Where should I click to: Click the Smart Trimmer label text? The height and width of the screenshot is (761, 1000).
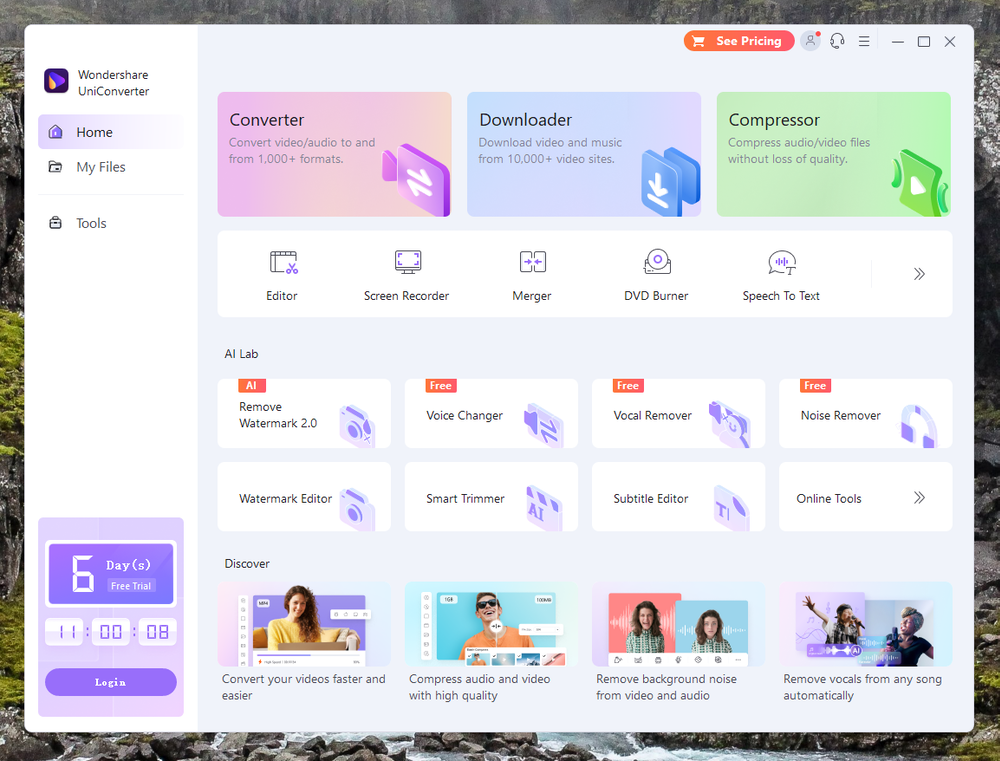coord(465,498)
